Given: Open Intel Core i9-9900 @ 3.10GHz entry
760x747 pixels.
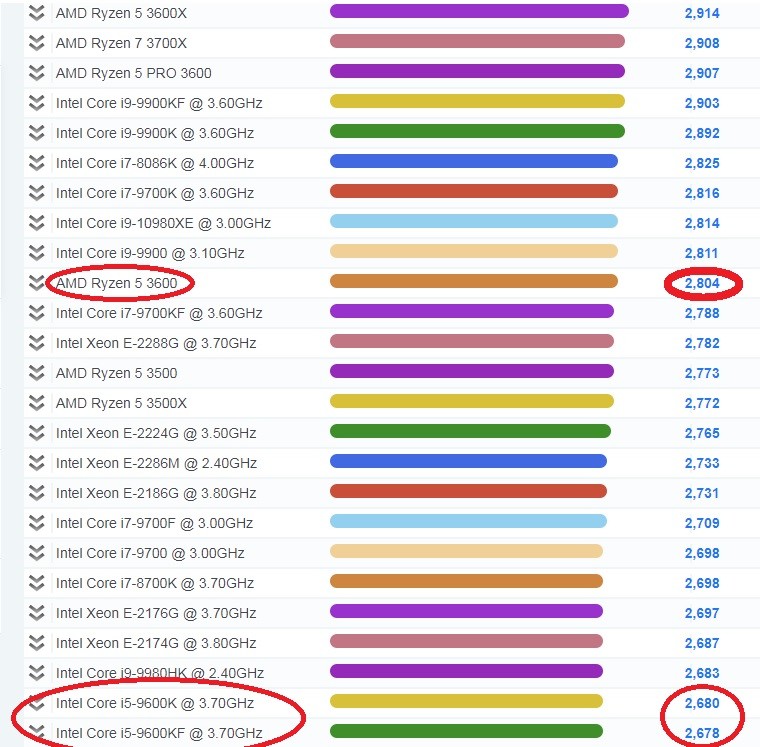Looking at the screenshot, I should [150, 253].
